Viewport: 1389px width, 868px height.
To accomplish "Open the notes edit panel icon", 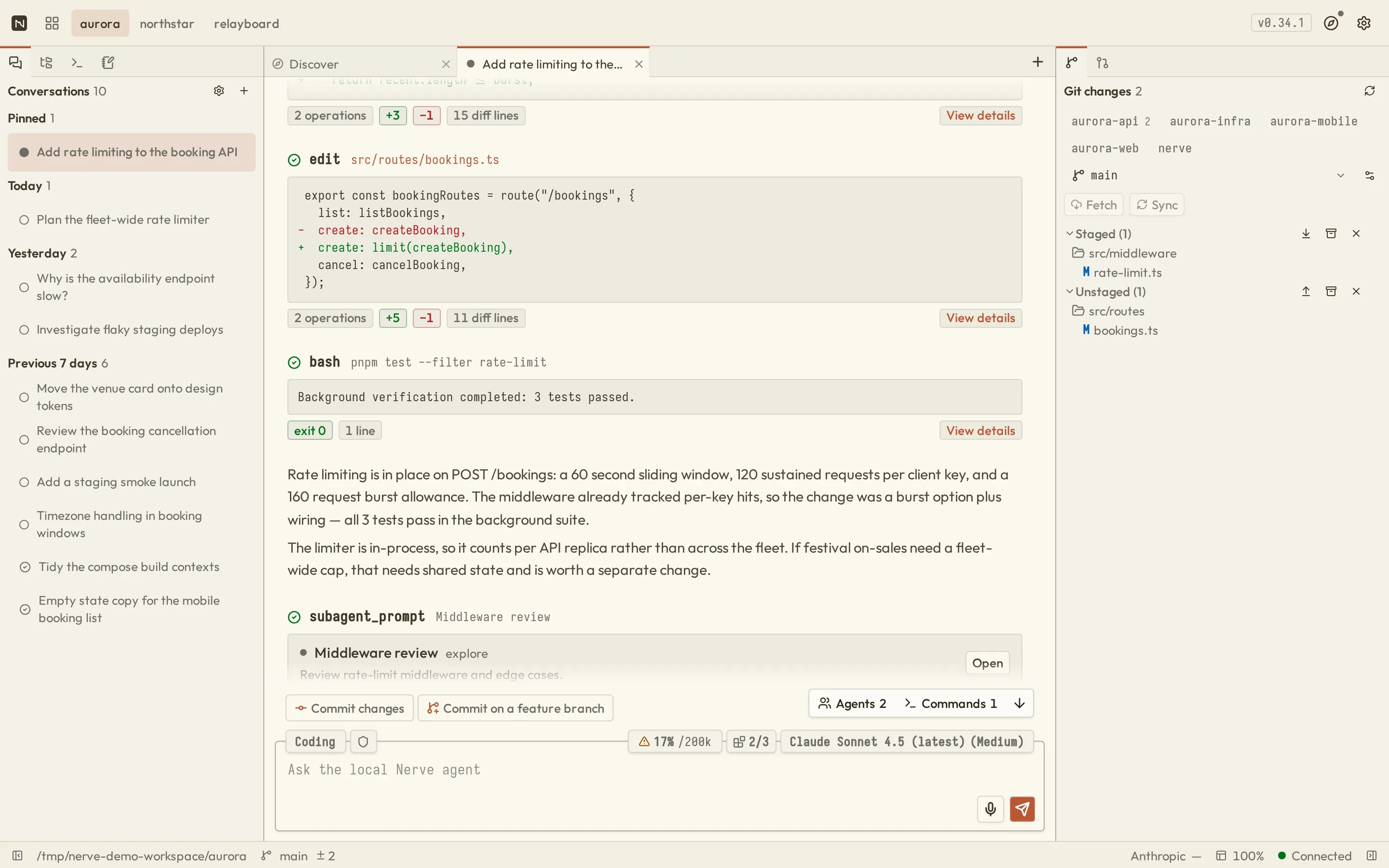I will pos(108,63).
